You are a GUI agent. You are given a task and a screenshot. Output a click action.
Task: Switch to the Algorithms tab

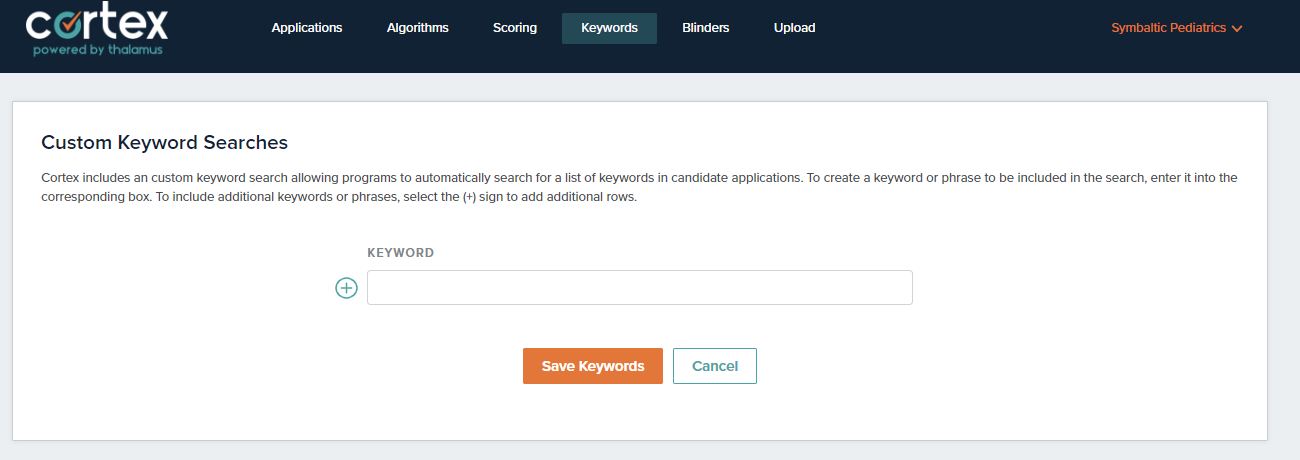pos(418,28)
